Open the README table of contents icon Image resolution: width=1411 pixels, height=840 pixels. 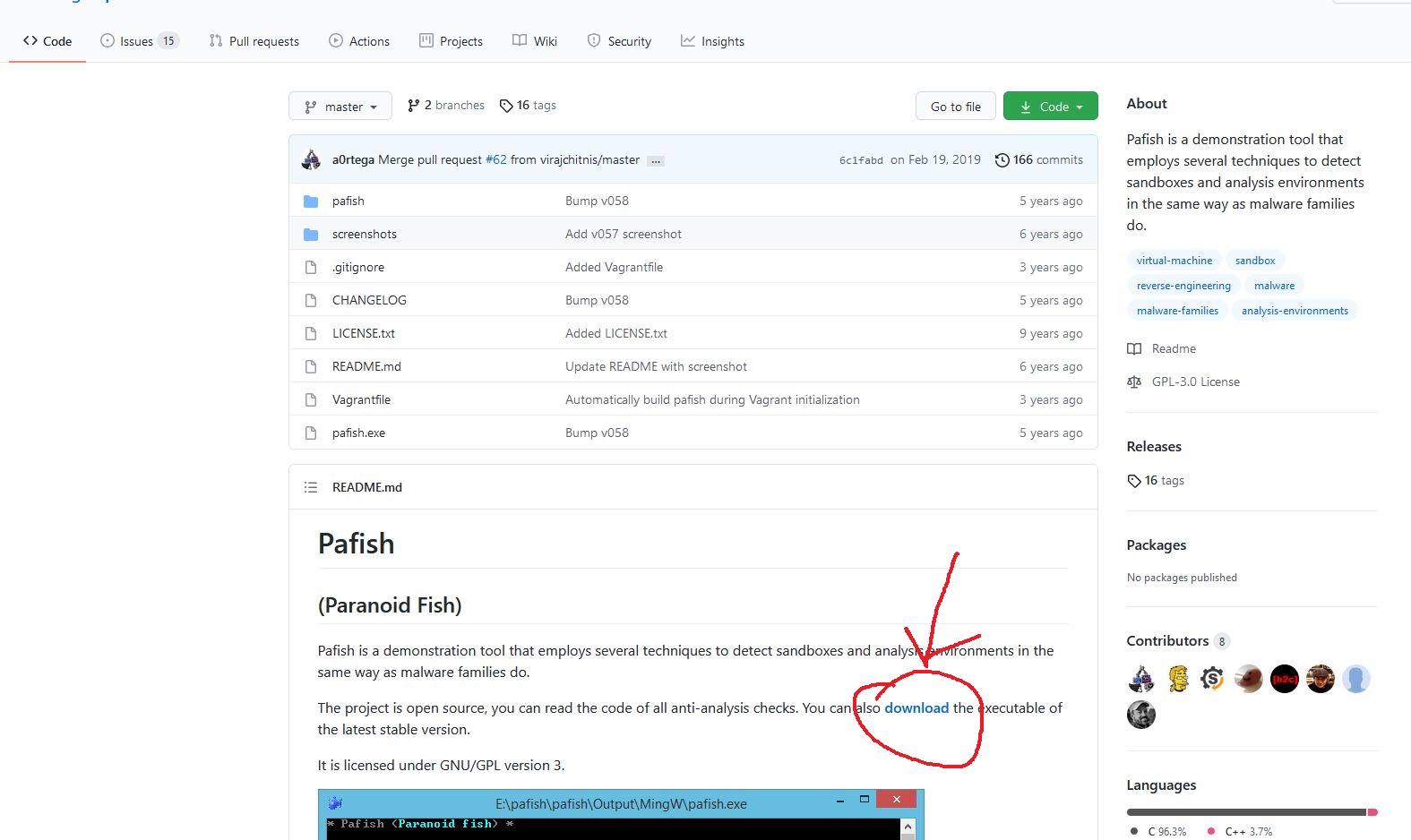(311, 487)
